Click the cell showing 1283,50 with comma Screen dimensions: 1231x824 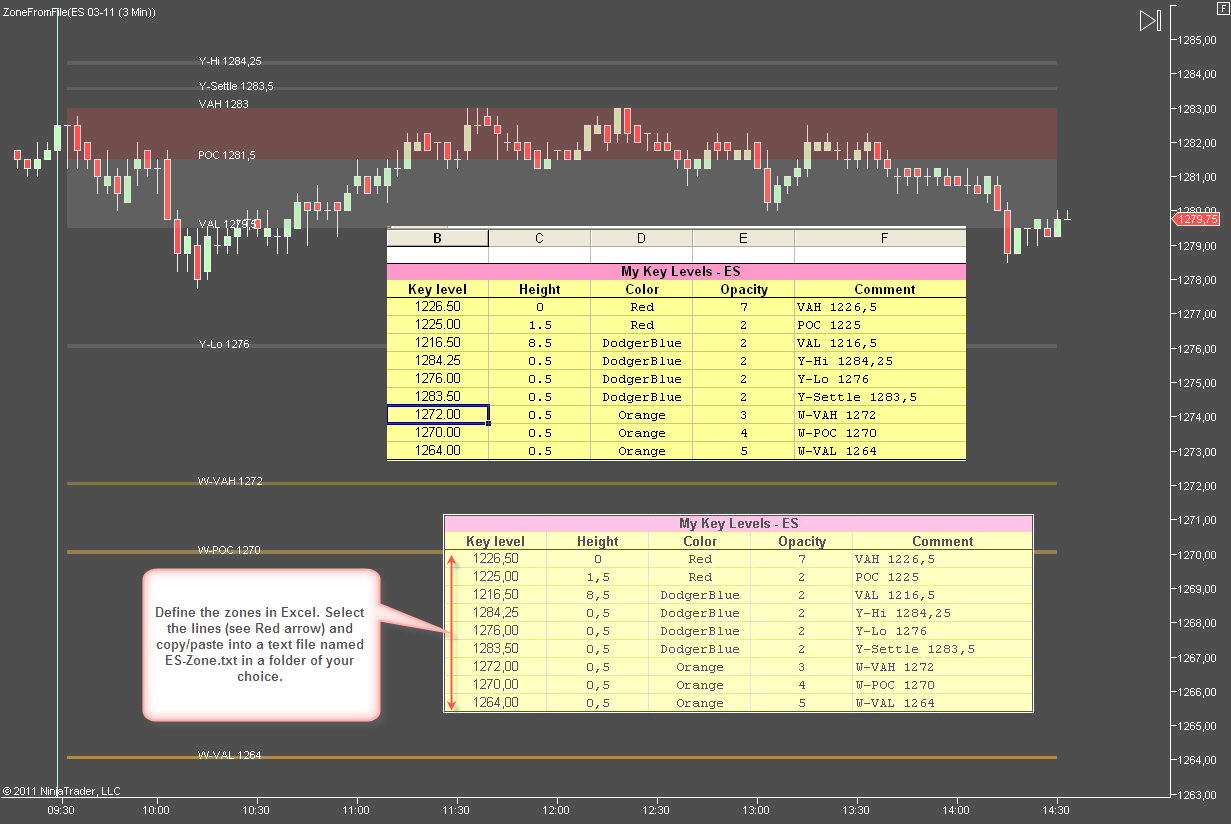[496, 649]
